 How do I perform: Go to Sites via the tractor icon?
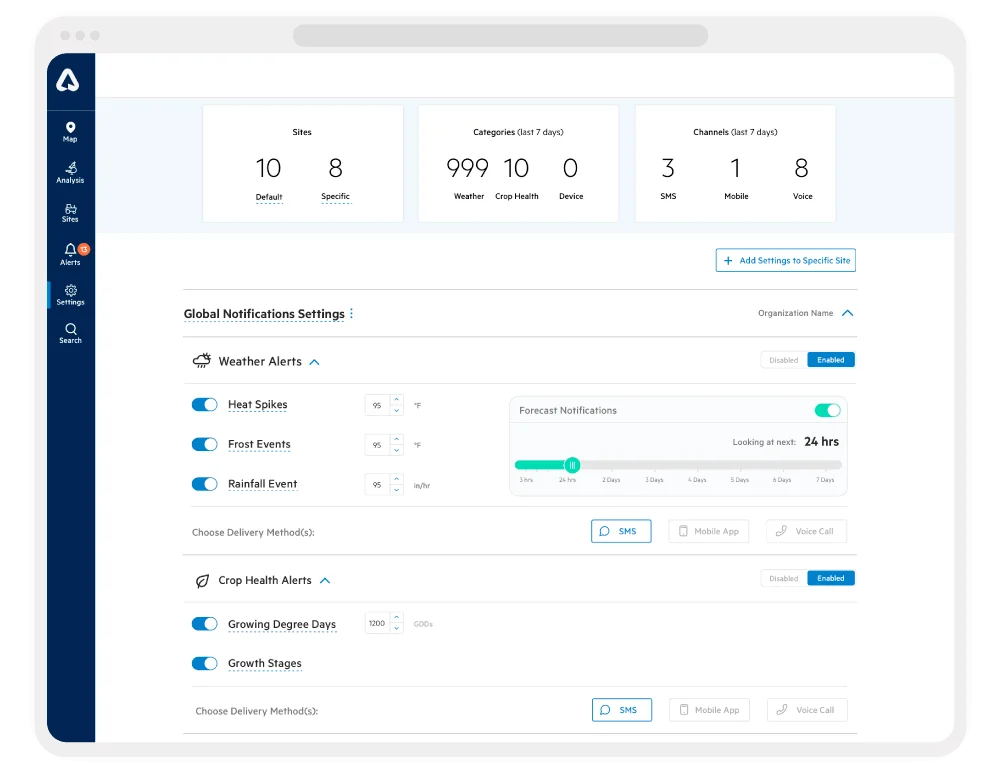point(70,213)
